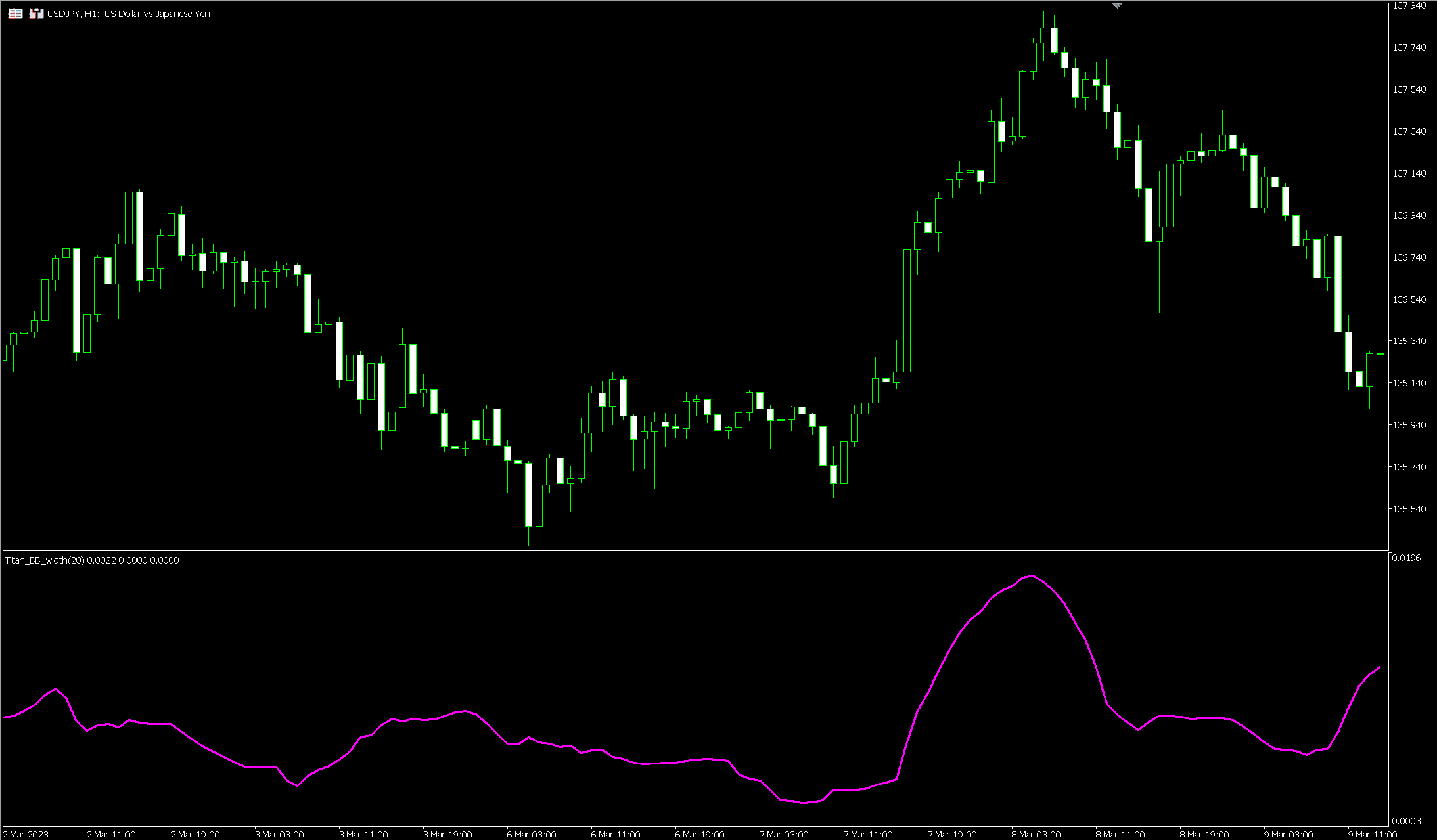The height and width of the screenshot is (840, 1437).
Task: Click the magenta BB width line peak
Action: (x=1033, y=576)
